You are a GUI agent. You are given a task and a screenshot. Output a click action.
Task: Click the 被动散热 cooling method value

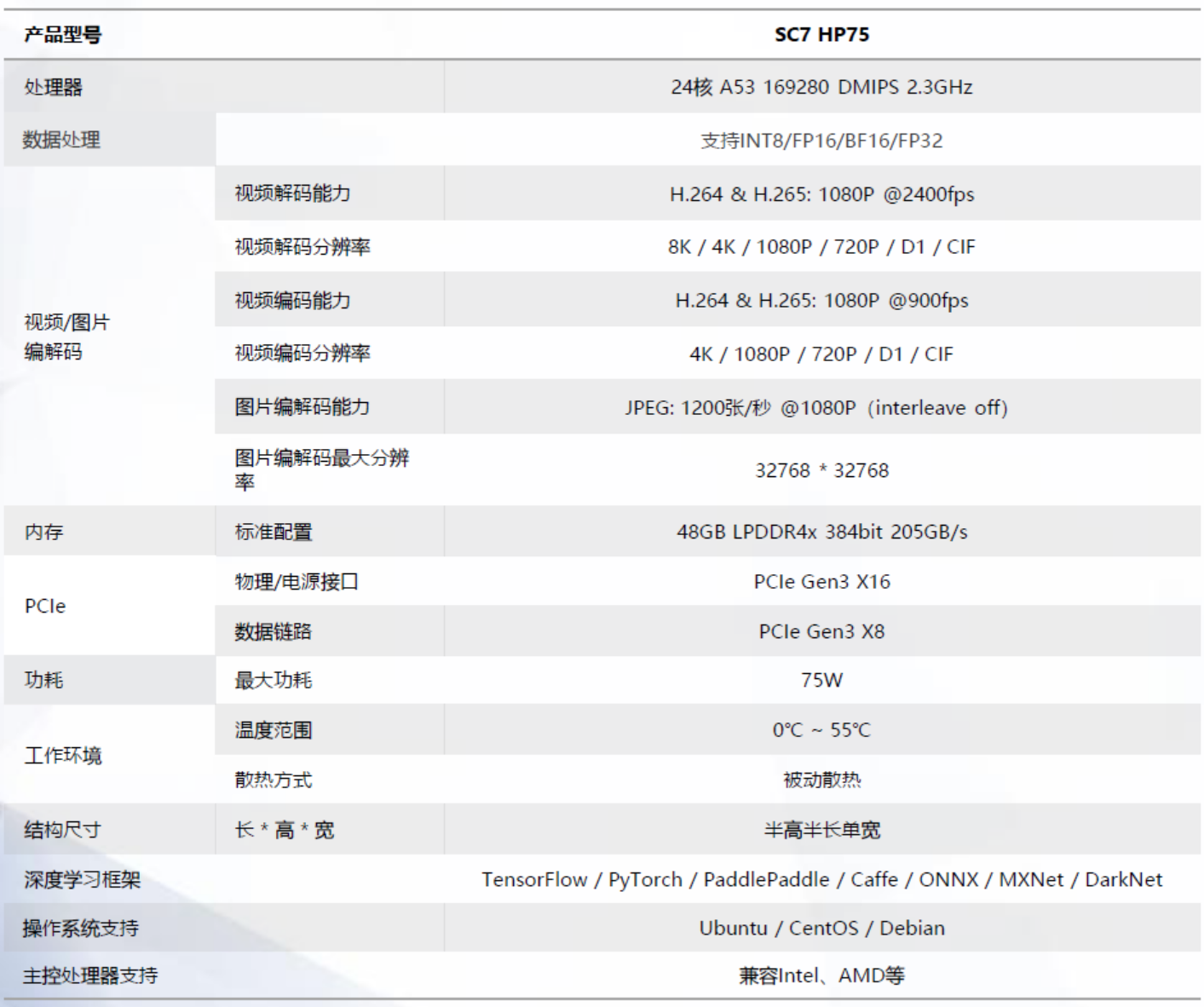point(821,780)
